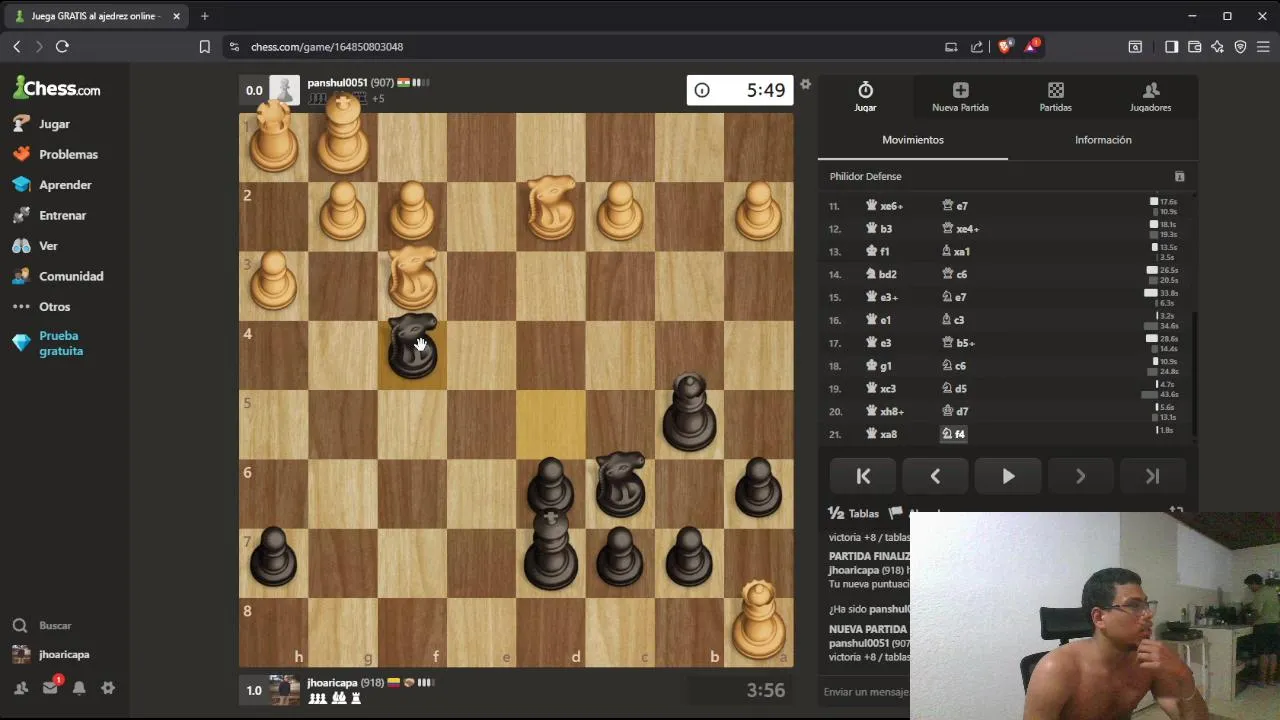Click the panshul0051 username above the board
This screenshot has width=1280, height=720.
337,82
